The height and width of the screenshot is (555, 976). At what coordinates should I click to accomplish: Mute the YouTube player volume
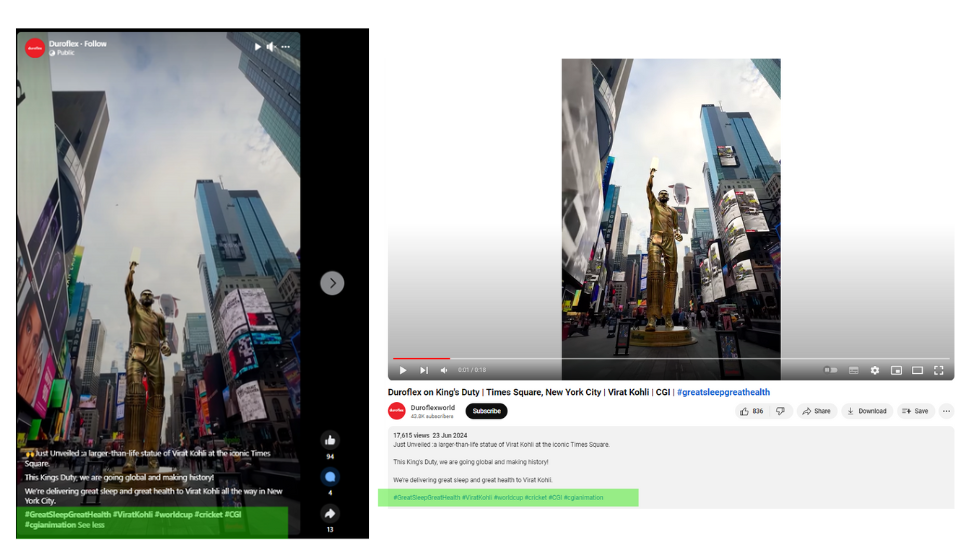444,370
